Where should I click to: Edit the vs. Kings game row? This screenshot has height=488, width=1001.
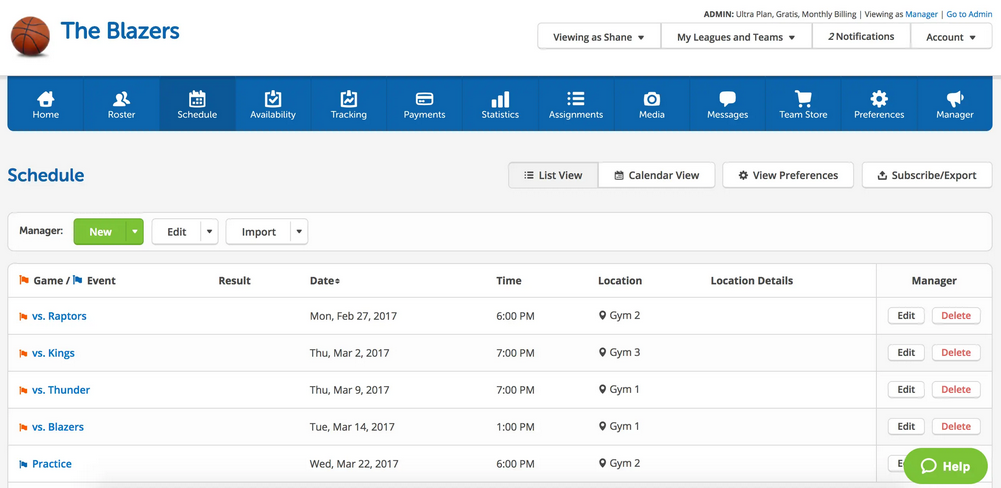pos(906,353)
